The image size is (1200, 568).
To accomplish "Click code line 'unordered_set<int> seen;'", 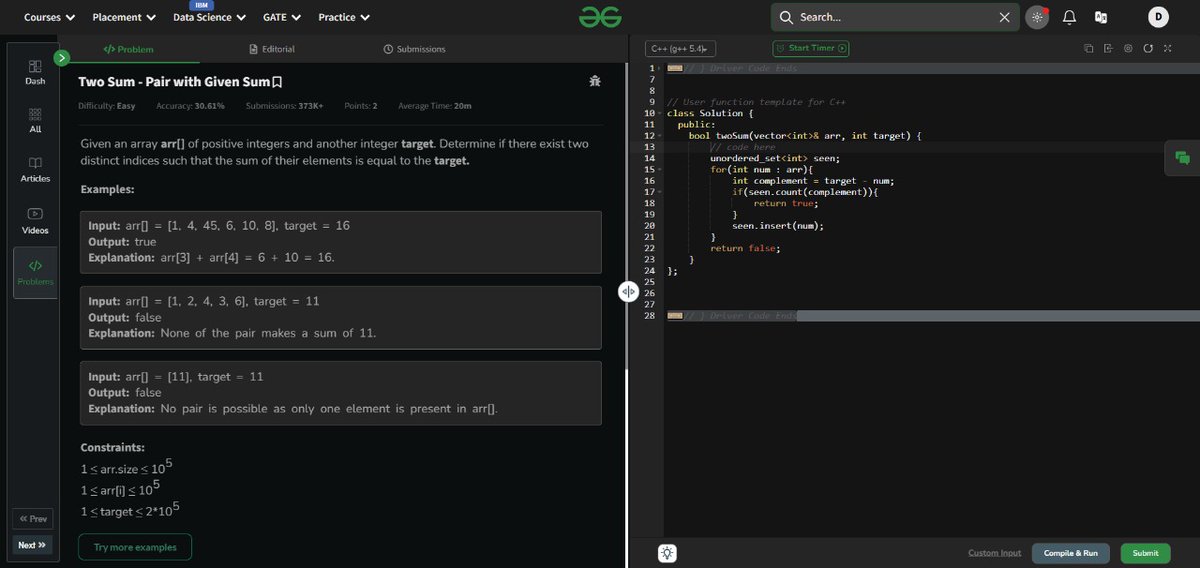I will point(775,158).
